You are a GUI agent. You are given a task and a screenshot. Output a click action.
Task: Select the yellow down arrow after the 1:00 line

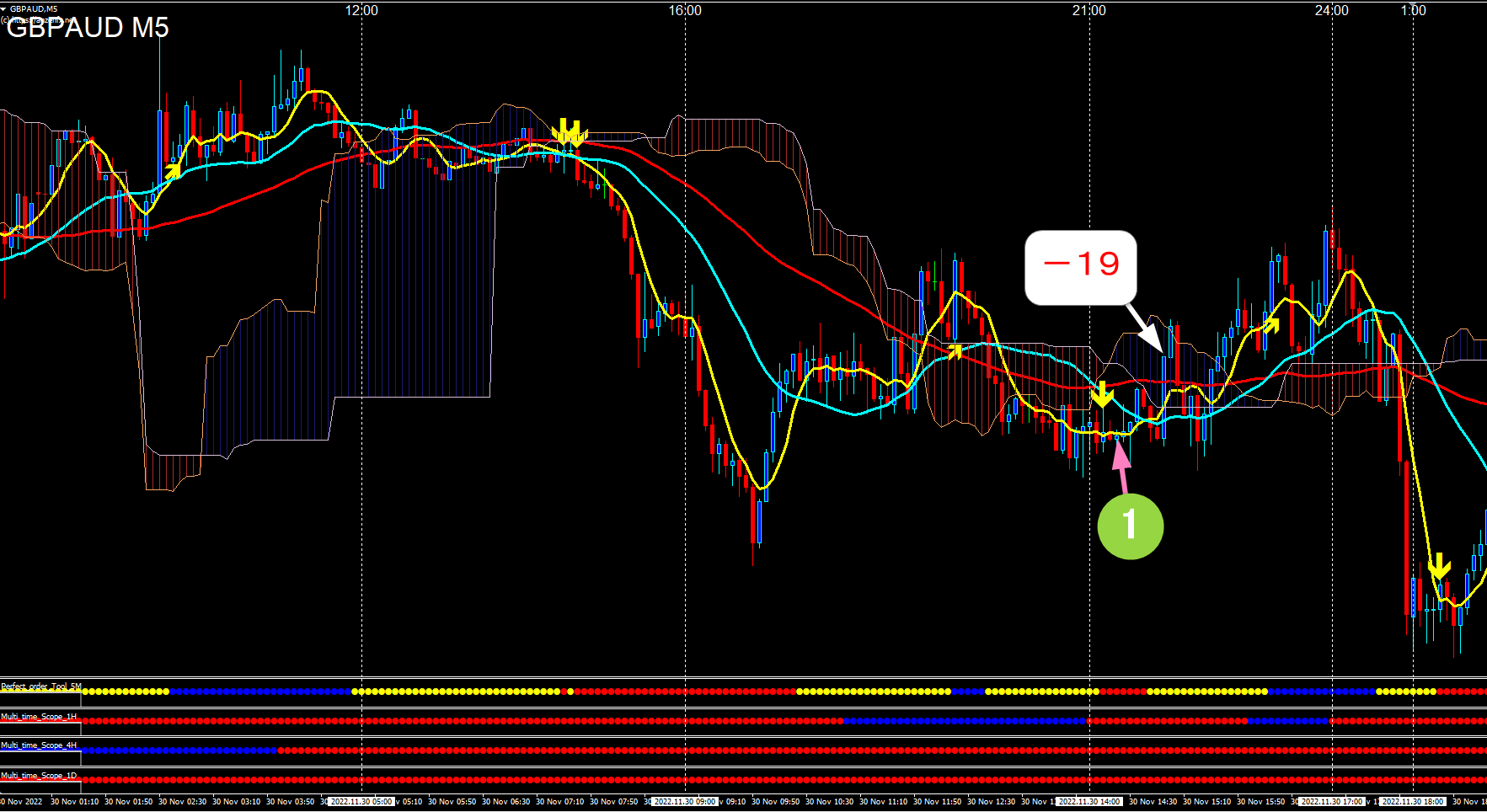[x=1439, y=566]
